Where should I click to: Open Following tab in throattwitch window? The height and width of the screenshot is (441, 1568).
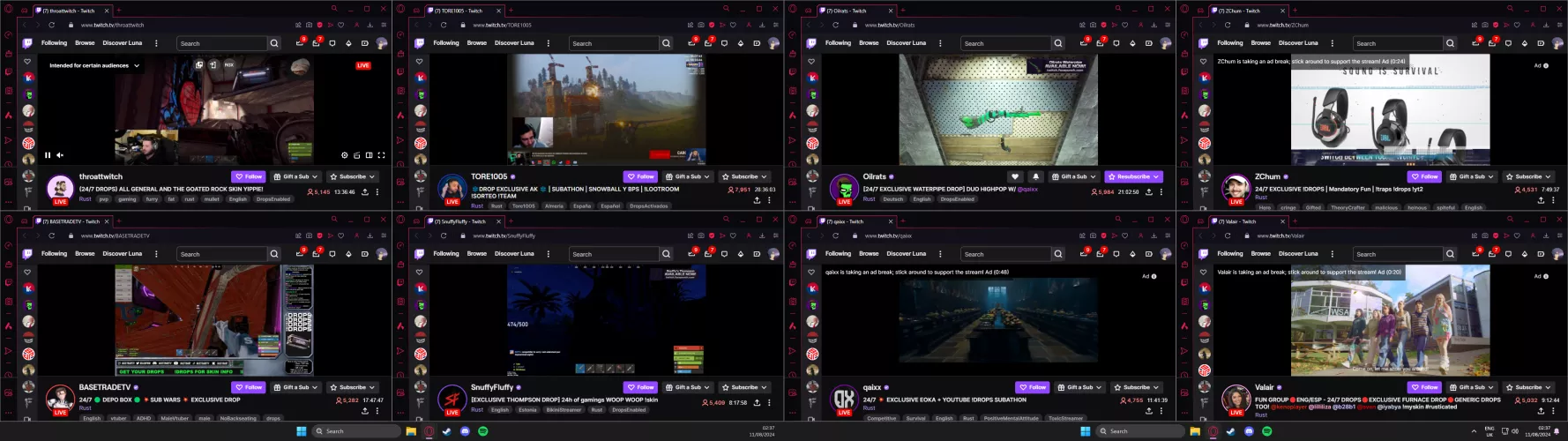click(54, 43)
